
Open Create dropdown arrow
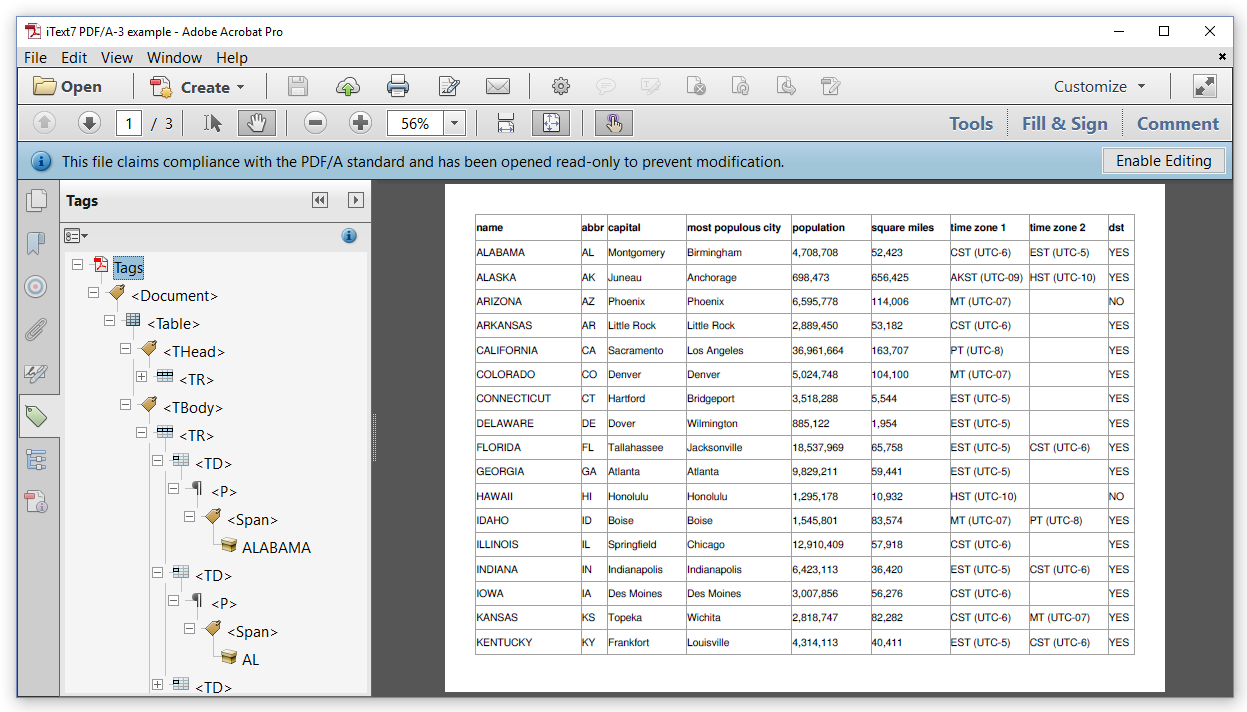coord(240,88)
